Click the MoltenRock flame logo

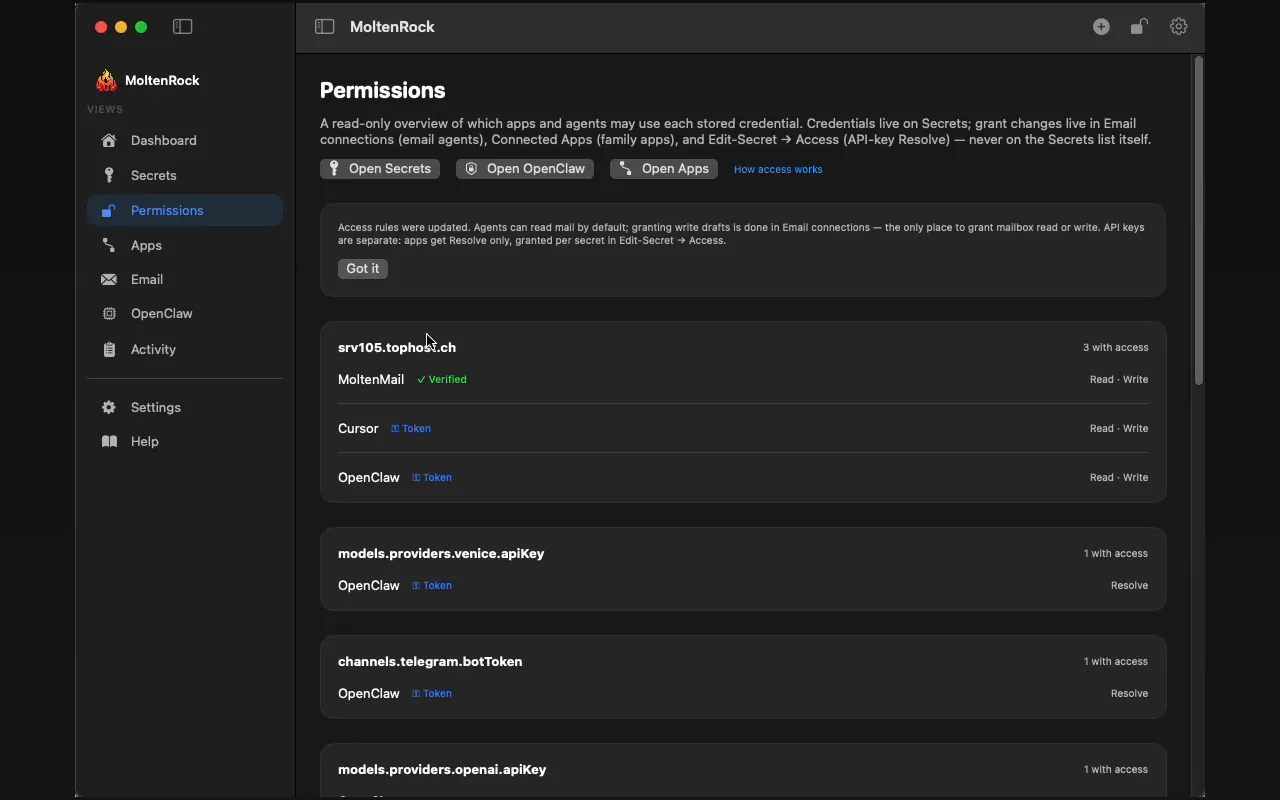coord(106,80)
